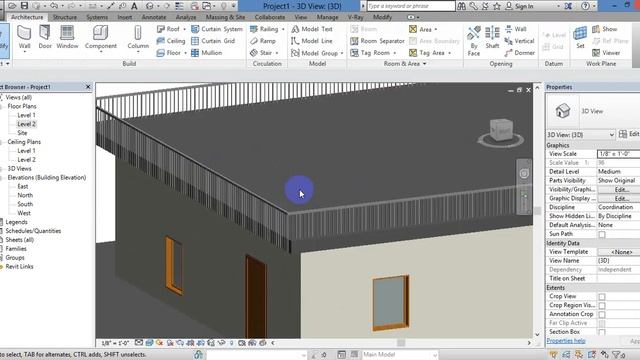Select the East elevation view

coord(23,187)
